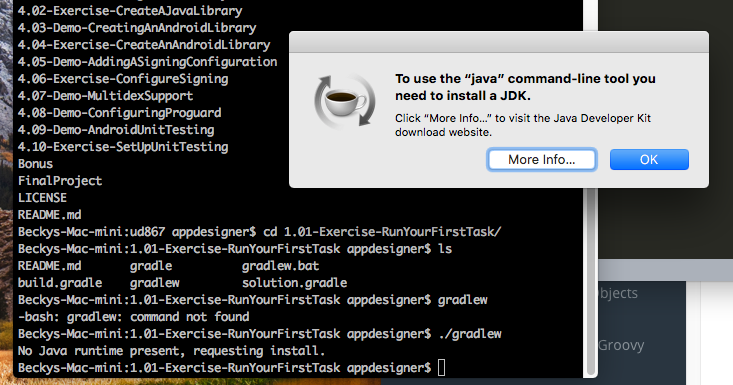Viewport: 733px width, 385px height.
Task: Click the Java Developer Kit description text
Action: click(523, 125)
